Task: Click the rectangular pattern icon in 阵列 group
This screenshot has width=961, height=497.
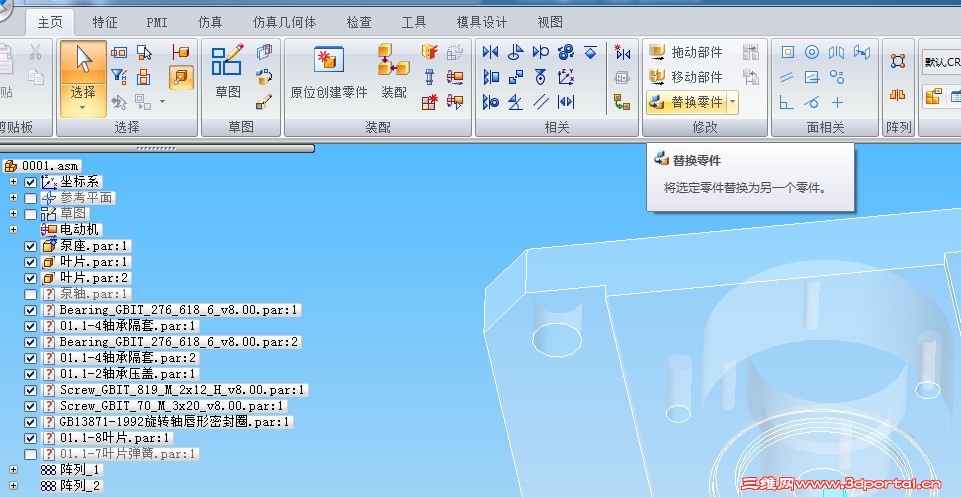Action: tap(898, 61)
